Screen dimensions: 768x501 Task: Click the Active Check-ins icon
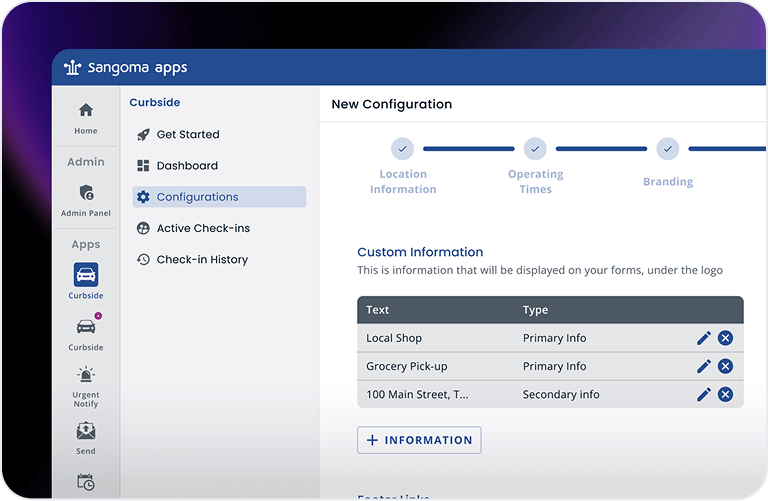click(143, 228)
